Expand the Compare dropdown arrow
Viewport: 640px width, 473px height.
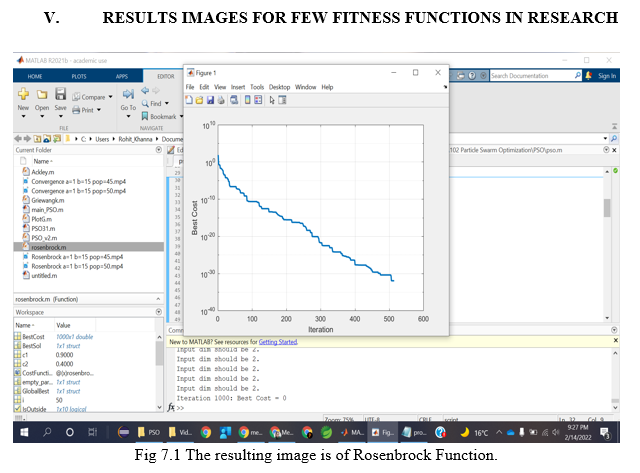click(x=110, y=97)
